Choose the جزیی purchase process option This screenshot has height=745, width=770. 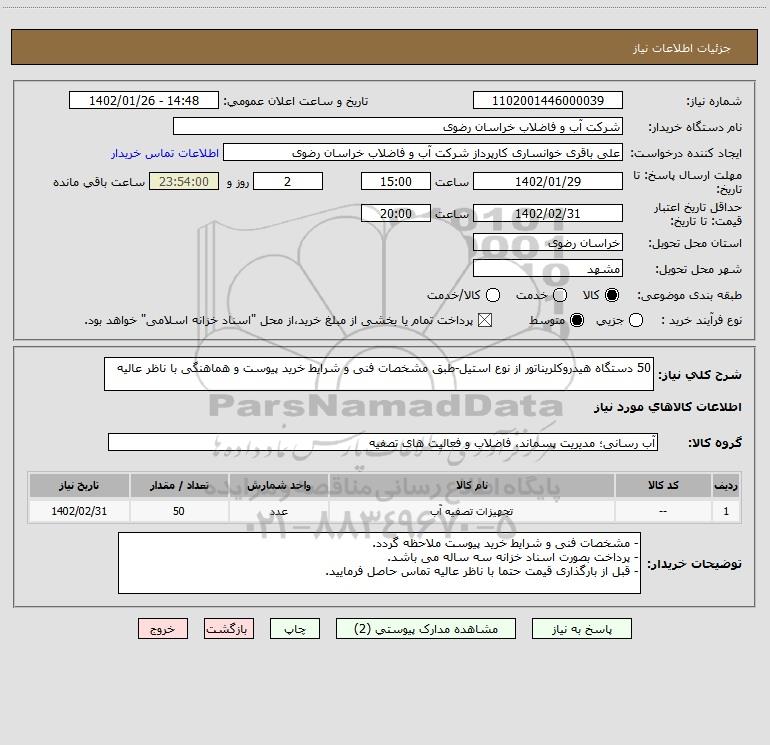pyautogui.click(x=636, y=320)
